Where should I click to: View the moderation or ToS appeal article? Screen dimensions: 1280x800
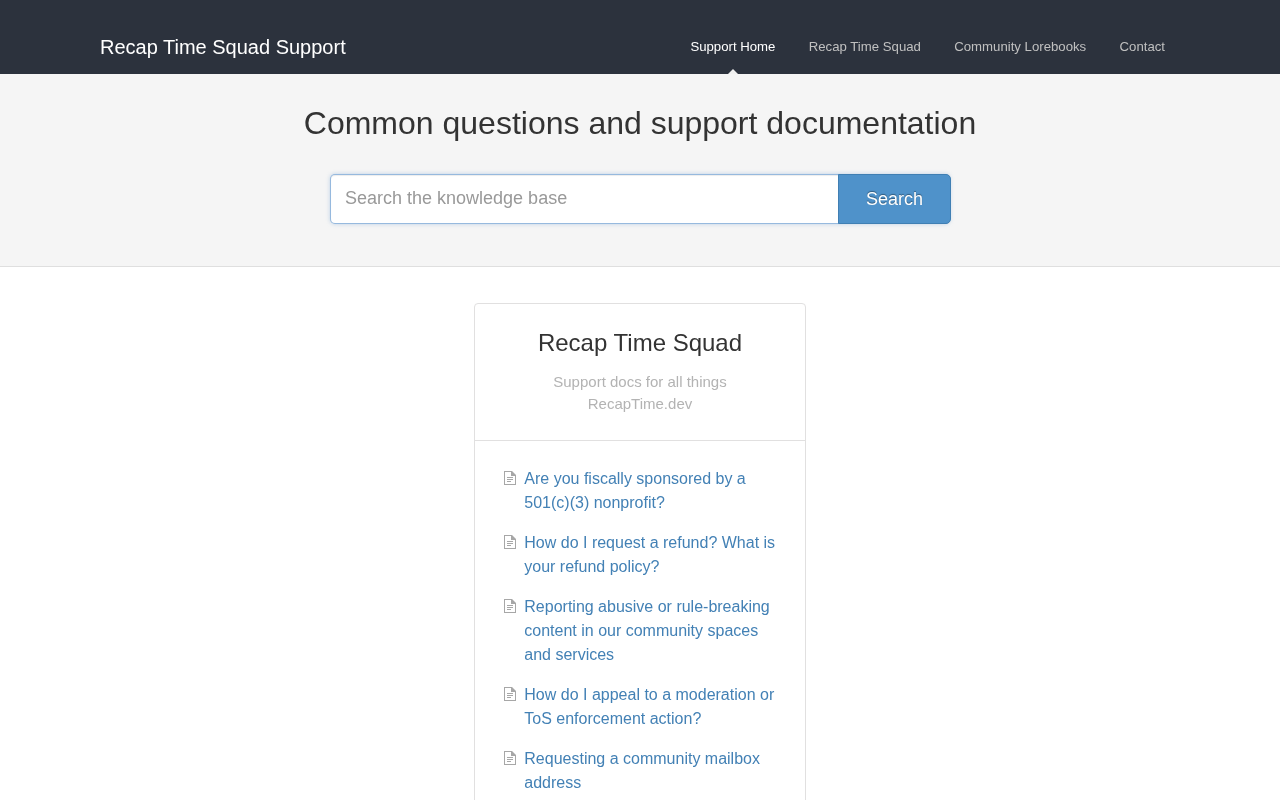tap(648, 707)
